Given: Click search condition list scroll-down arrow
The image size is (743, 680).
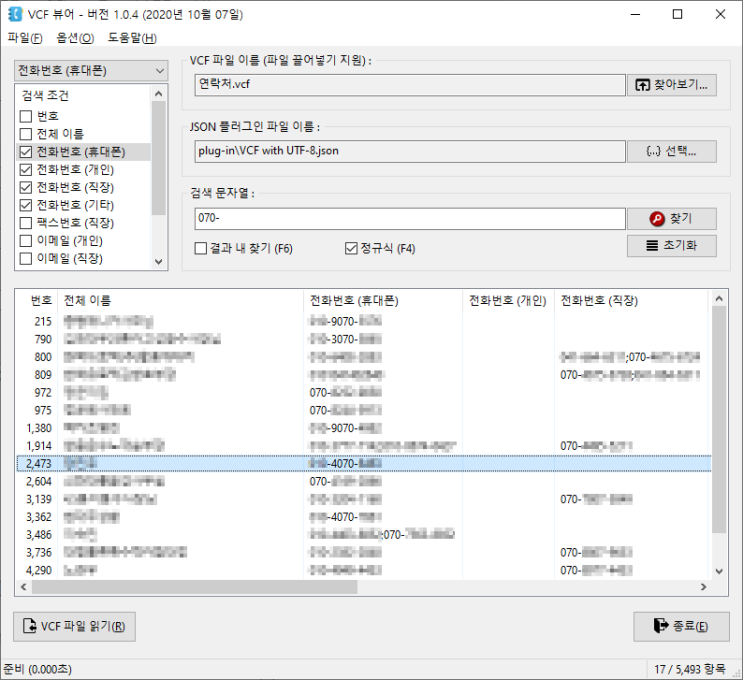Looking at the screenshot, I should (159, 262).
